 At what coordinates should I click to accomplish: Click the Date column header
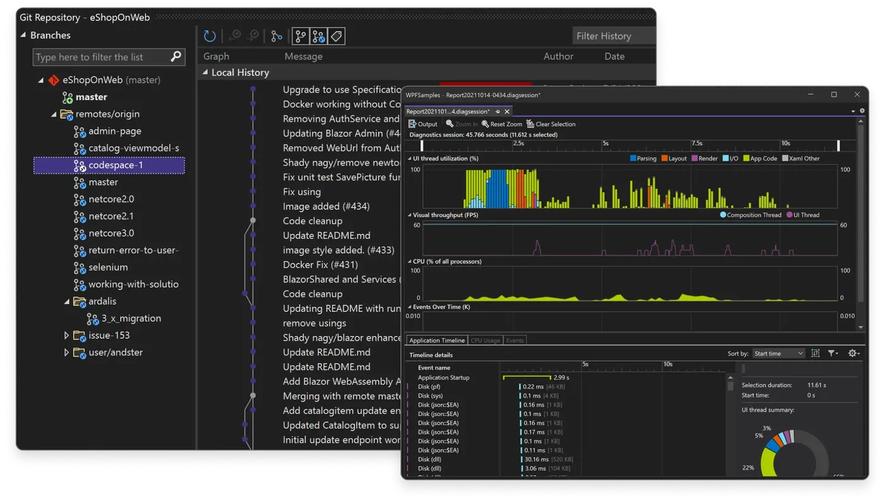pos(614,56)
